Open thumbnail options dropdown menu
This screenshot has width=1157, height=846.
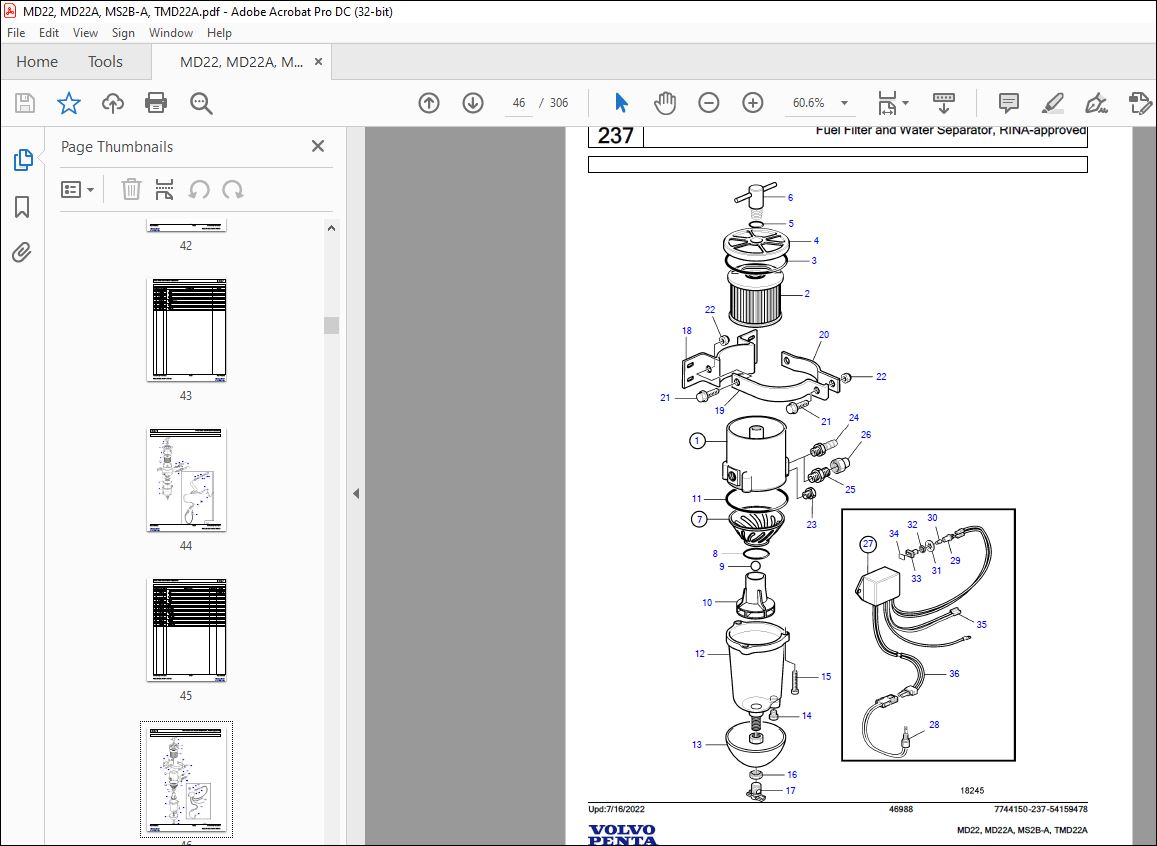77,190
